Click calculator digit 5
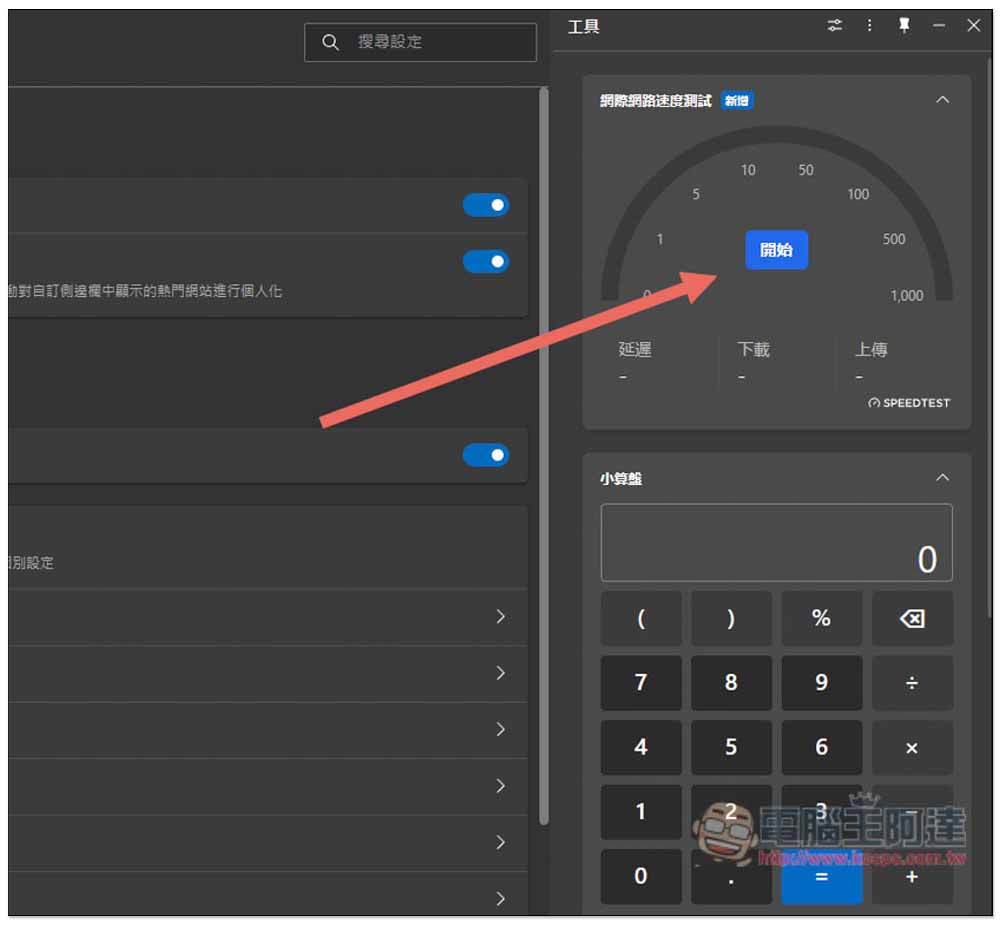 [731, 747]
